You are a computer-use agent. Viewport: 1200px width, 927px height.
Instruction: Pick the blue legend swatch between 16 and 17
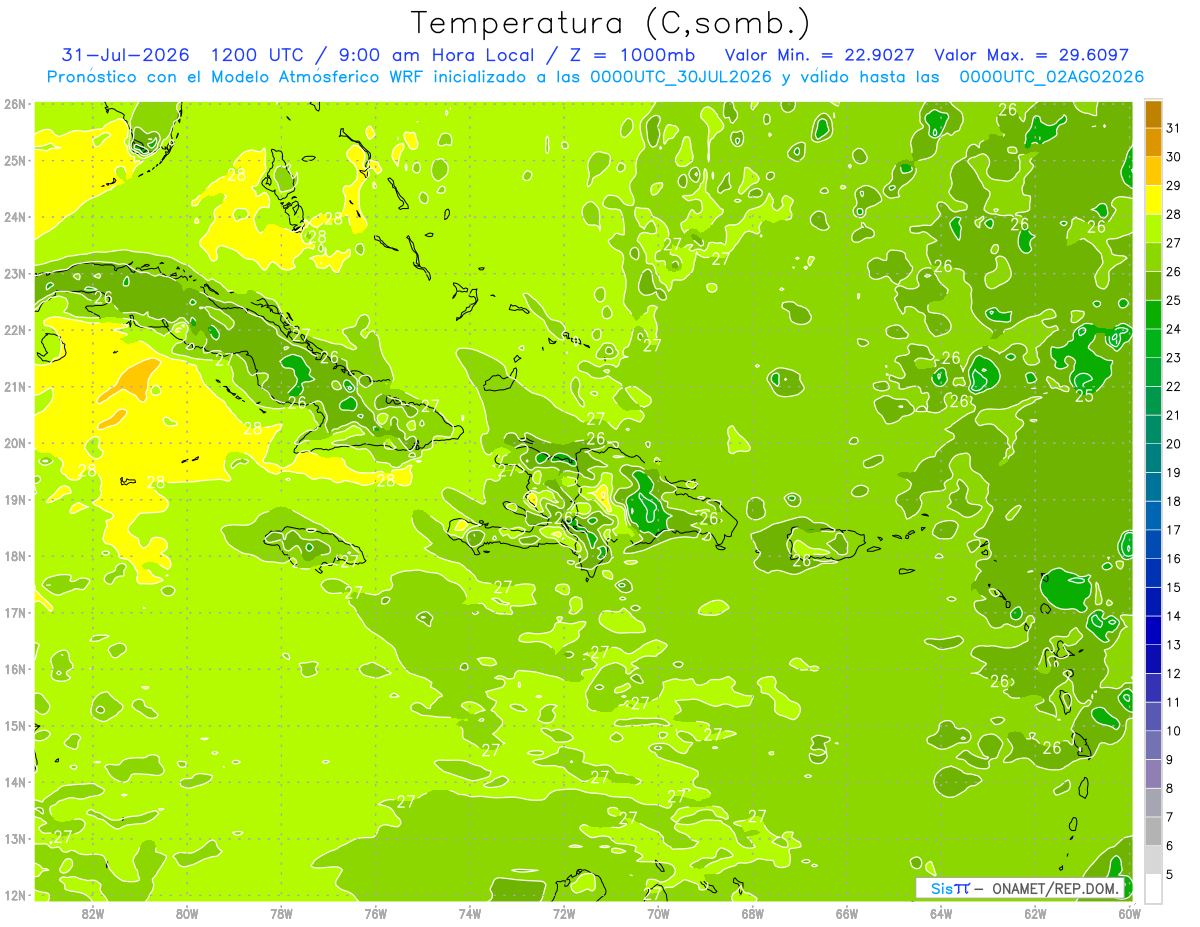pyautogui.click(x=1154, y=544)
